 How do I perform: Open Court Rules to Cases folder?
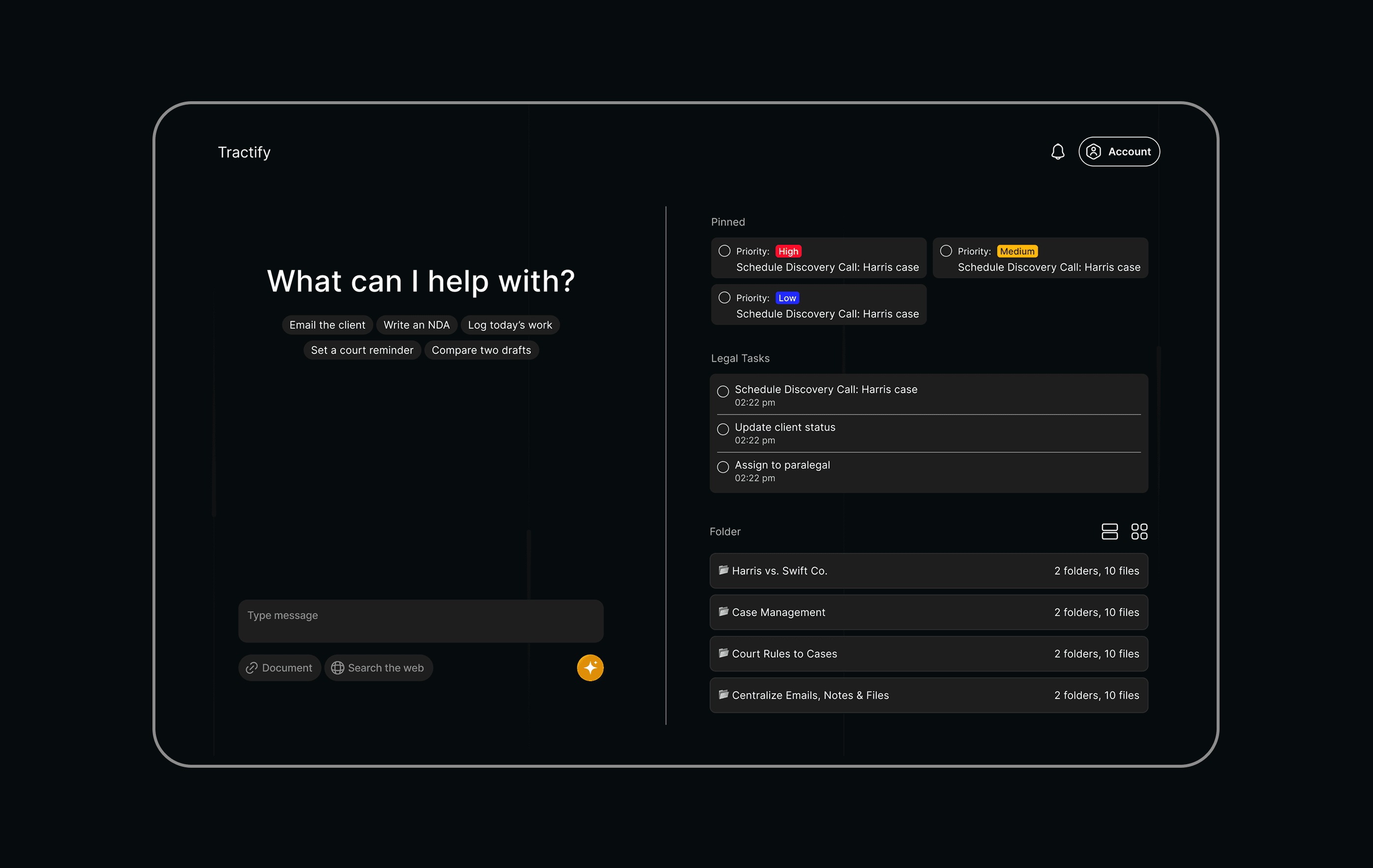point(928,654)
